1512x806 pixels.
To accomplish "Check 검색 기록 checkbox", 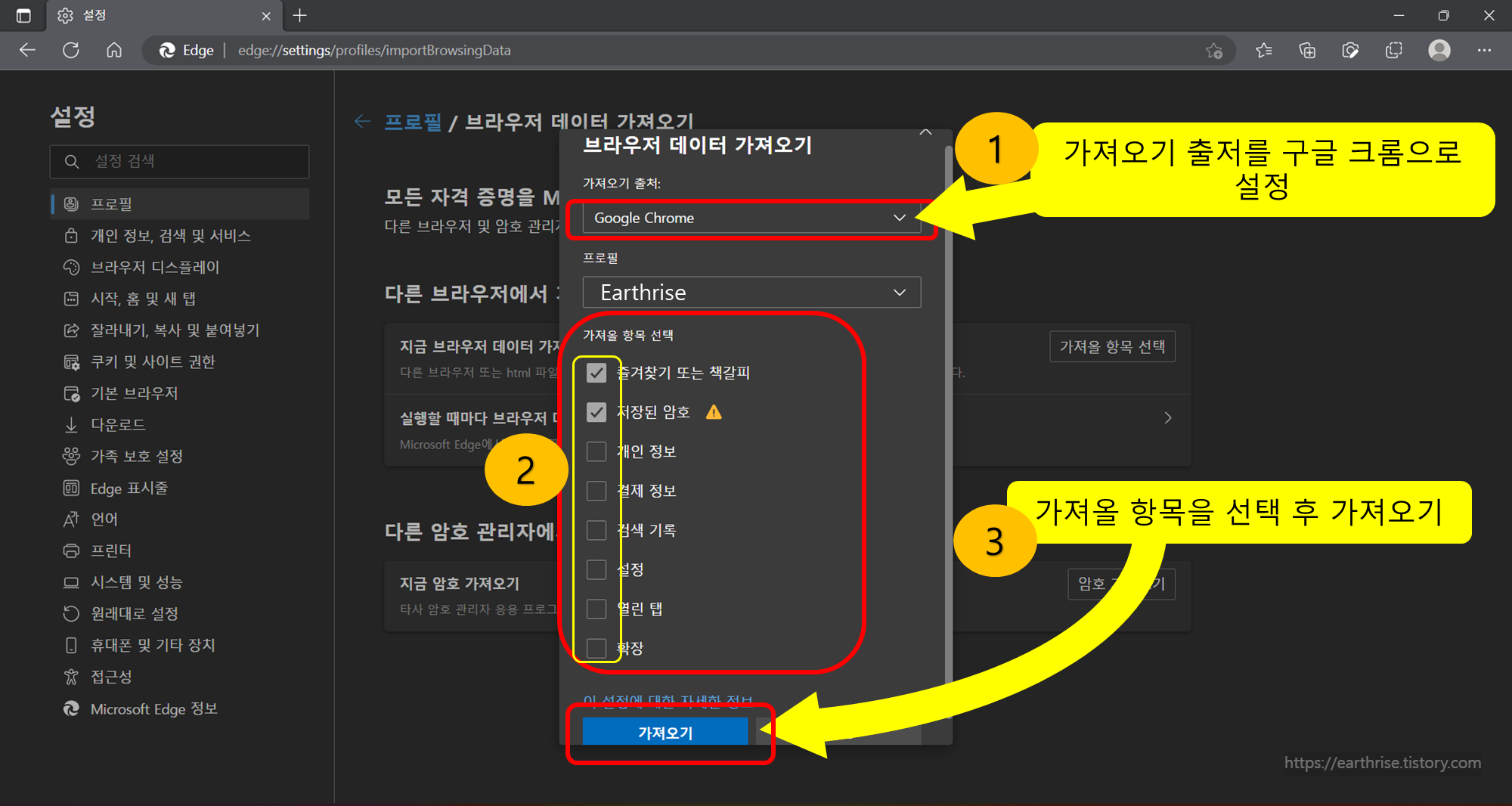I will pos(596,530).
